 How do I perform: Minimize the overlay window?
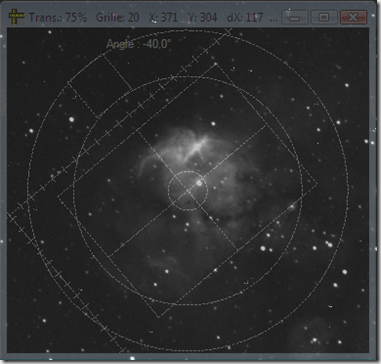point(295,17)
